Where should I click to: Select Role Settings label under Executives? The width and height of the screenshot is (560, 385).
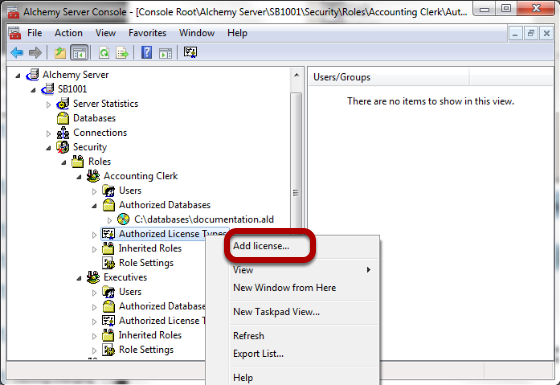click(x=146, y=350)
